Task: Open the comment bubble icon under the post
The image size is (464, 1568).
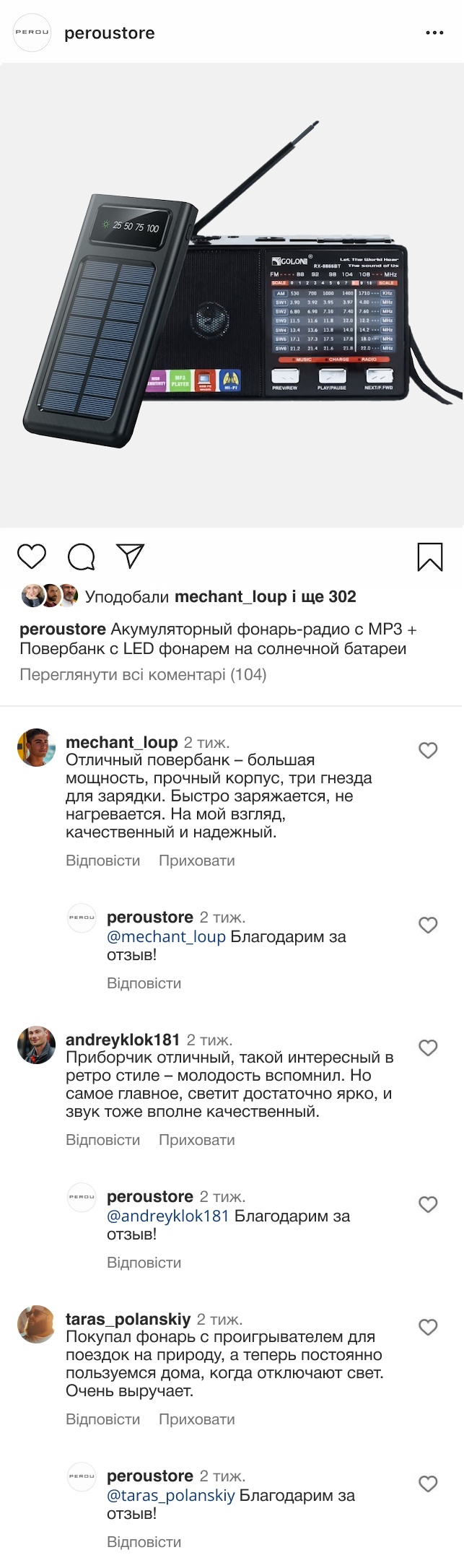Action: tap(81, 557)
